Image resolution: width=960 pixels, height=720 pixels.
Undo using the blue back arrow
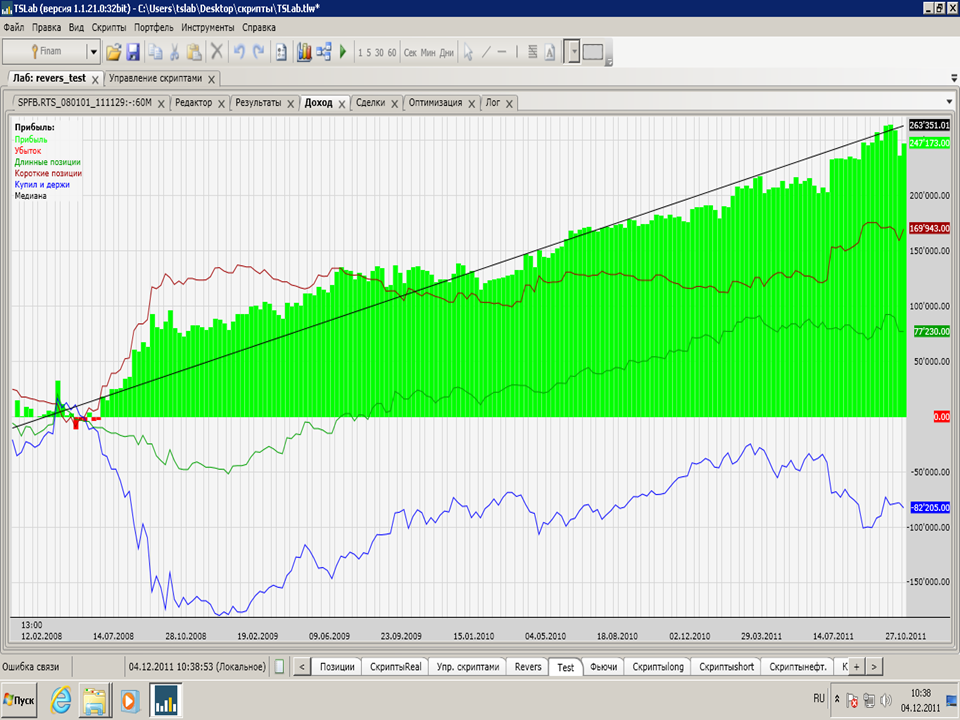point(239,52)
